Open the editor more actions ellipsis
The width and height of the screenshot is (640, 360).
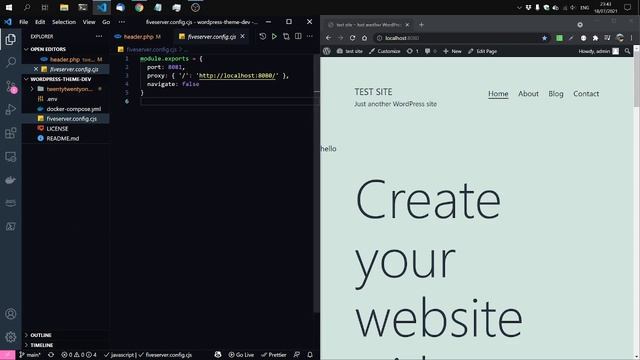(x=310, y=36)
